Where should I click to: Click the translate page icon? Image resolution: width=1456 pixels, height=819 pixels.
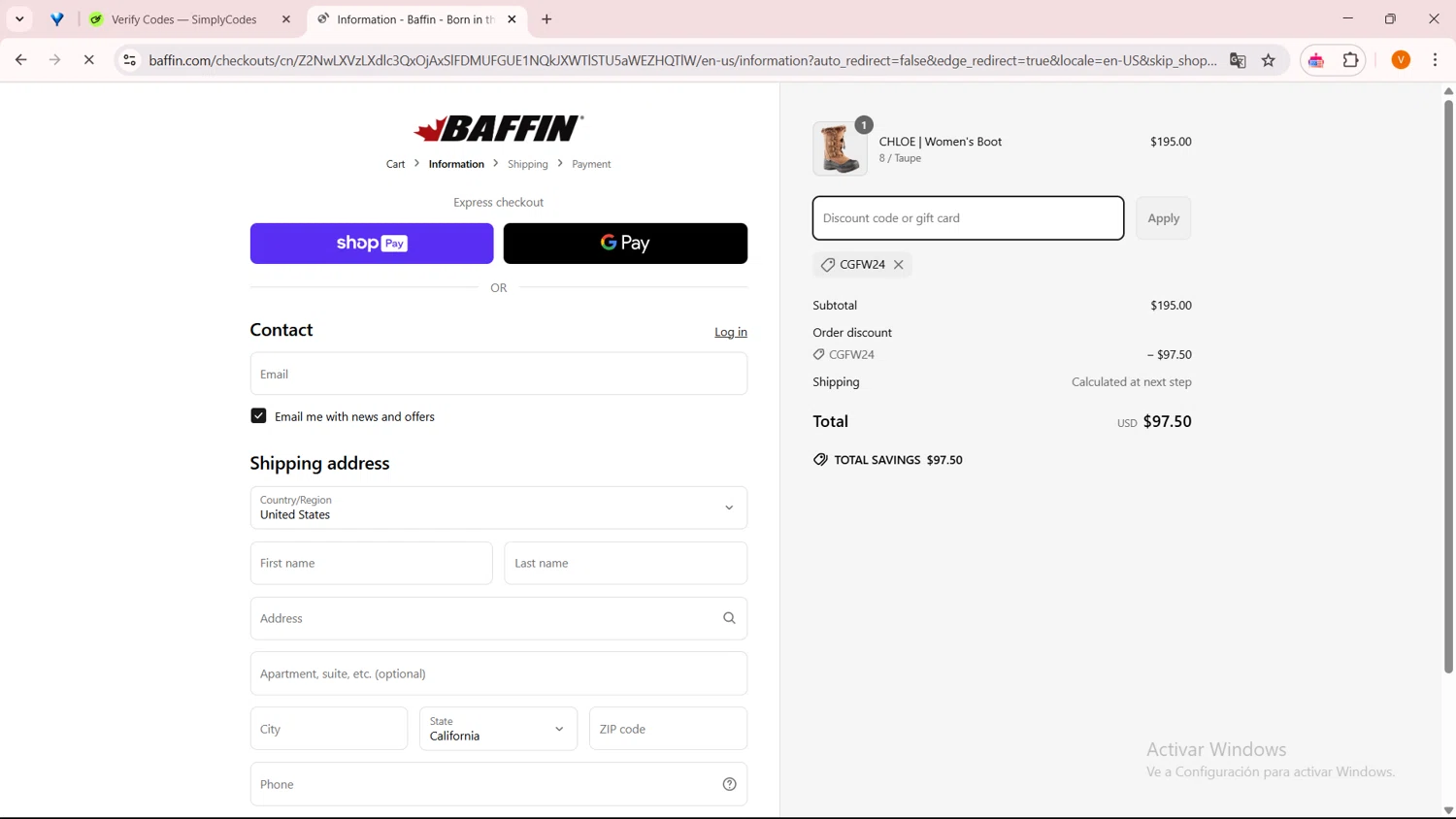pos(1238,60)
